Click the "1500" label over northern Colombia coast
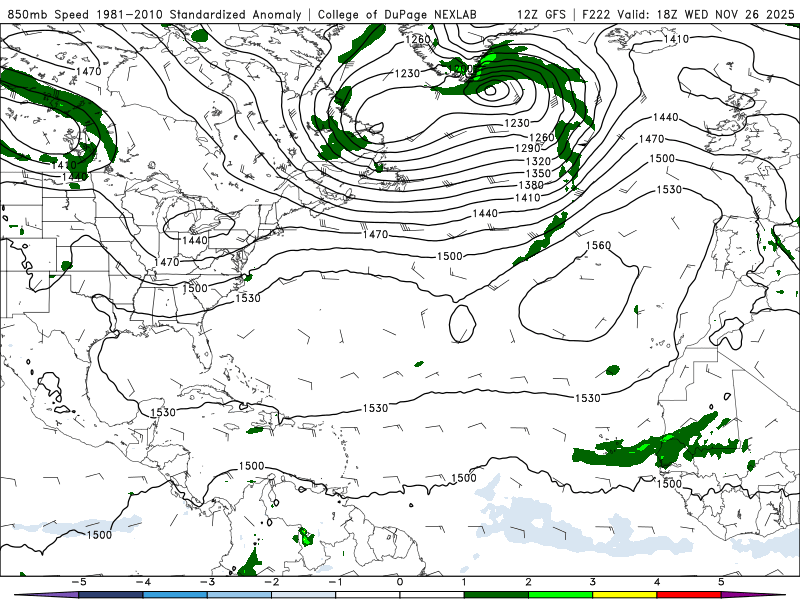 tap(252, 466)
